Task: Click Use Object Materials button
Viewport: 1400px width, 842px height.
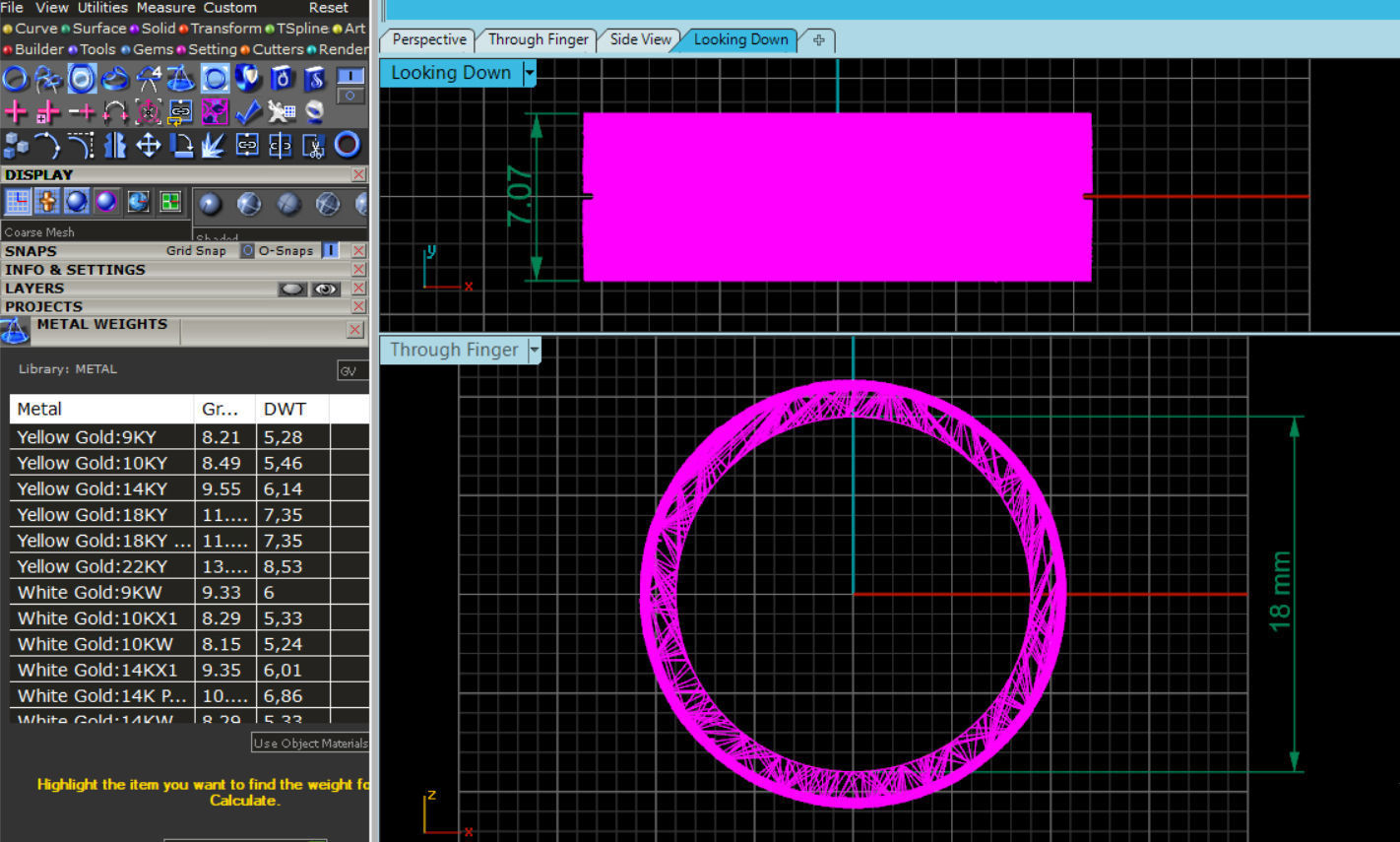Action: [310, 744]
